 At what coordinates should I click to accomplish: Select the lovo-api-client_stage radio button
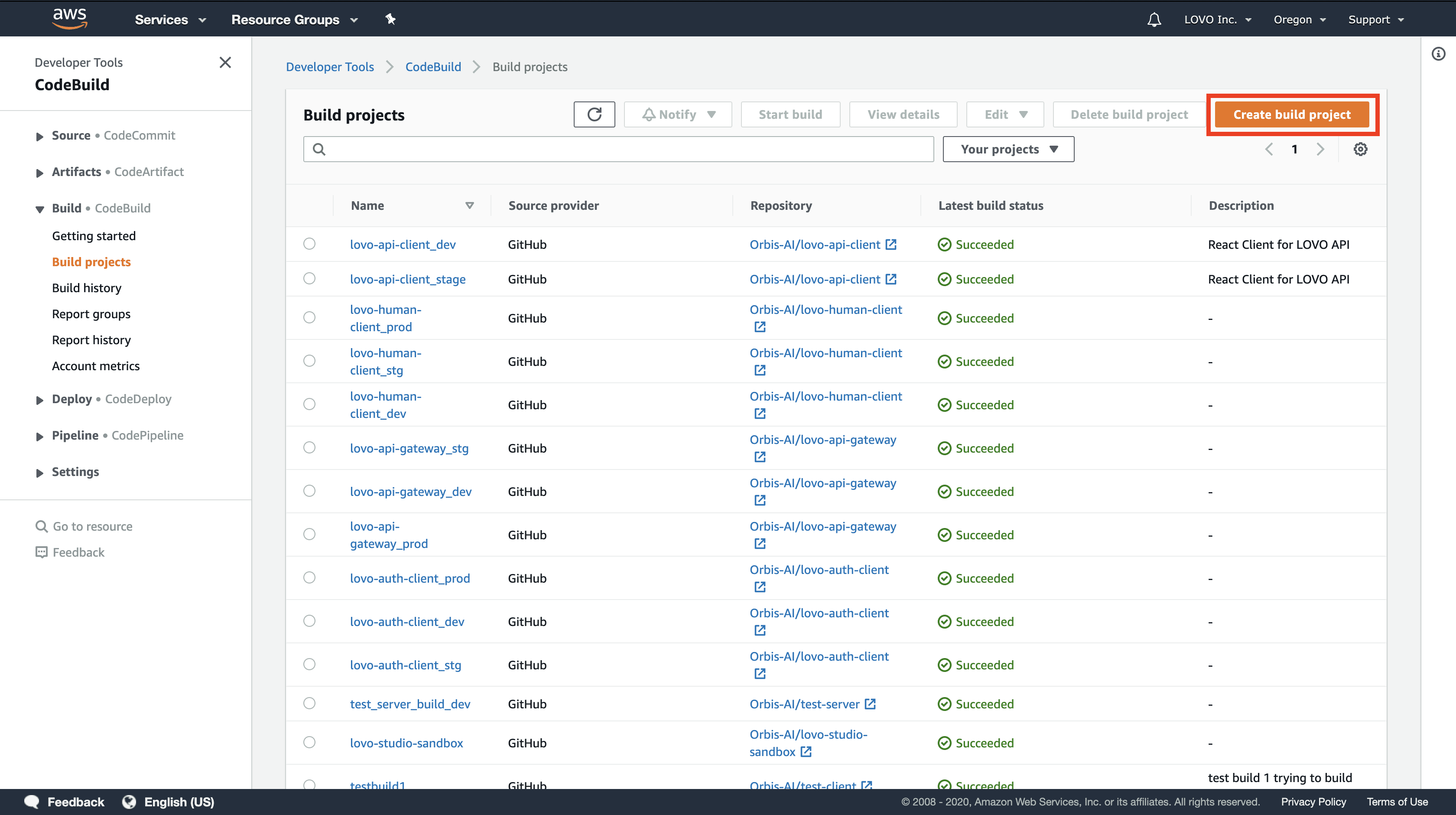click(309, 278)
